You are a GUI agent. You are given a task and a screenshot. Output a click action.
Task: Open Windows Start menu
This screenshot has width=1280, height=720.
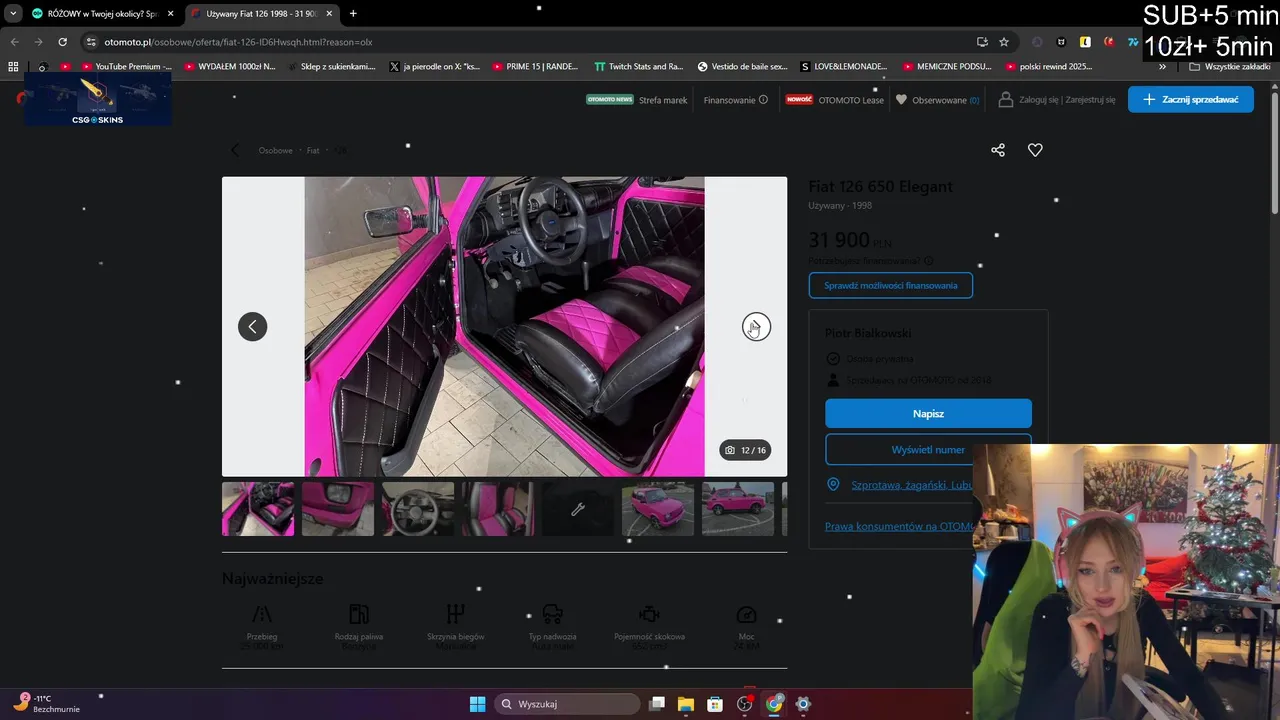click(477, 704)
